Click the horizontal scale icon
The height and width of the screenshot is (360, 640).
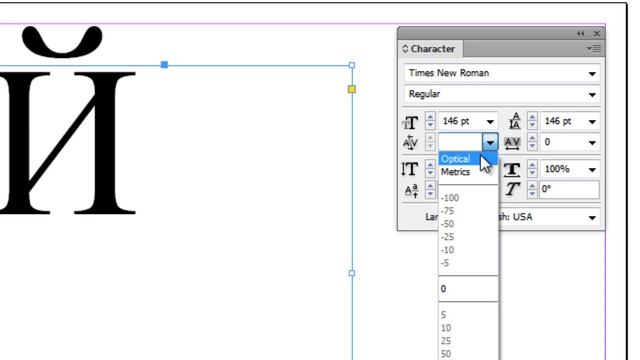point(512,169)
